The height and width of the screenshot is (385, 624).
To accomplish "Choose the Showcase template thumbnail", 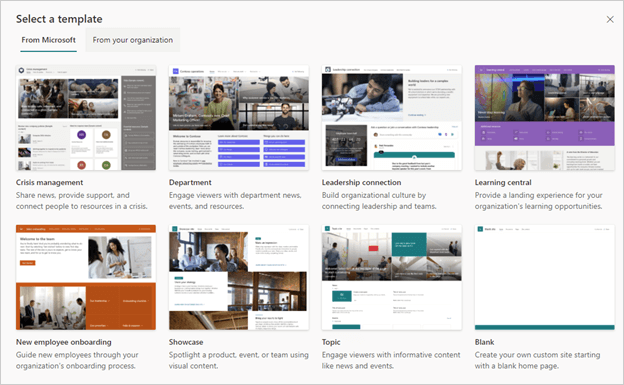I will tap(239, 277).
